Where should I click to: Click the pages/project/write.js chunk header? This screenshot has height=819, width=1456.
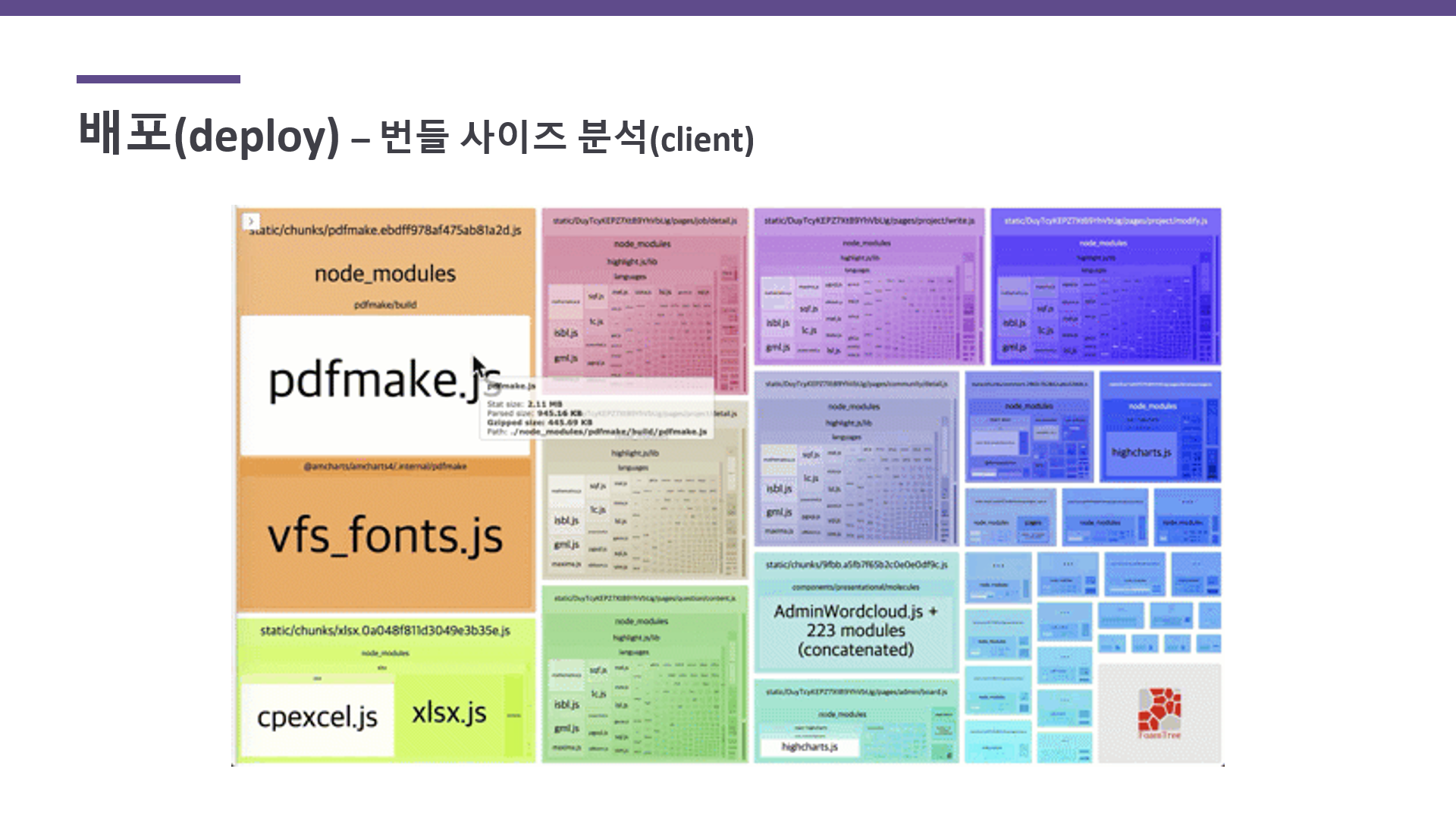869,221
